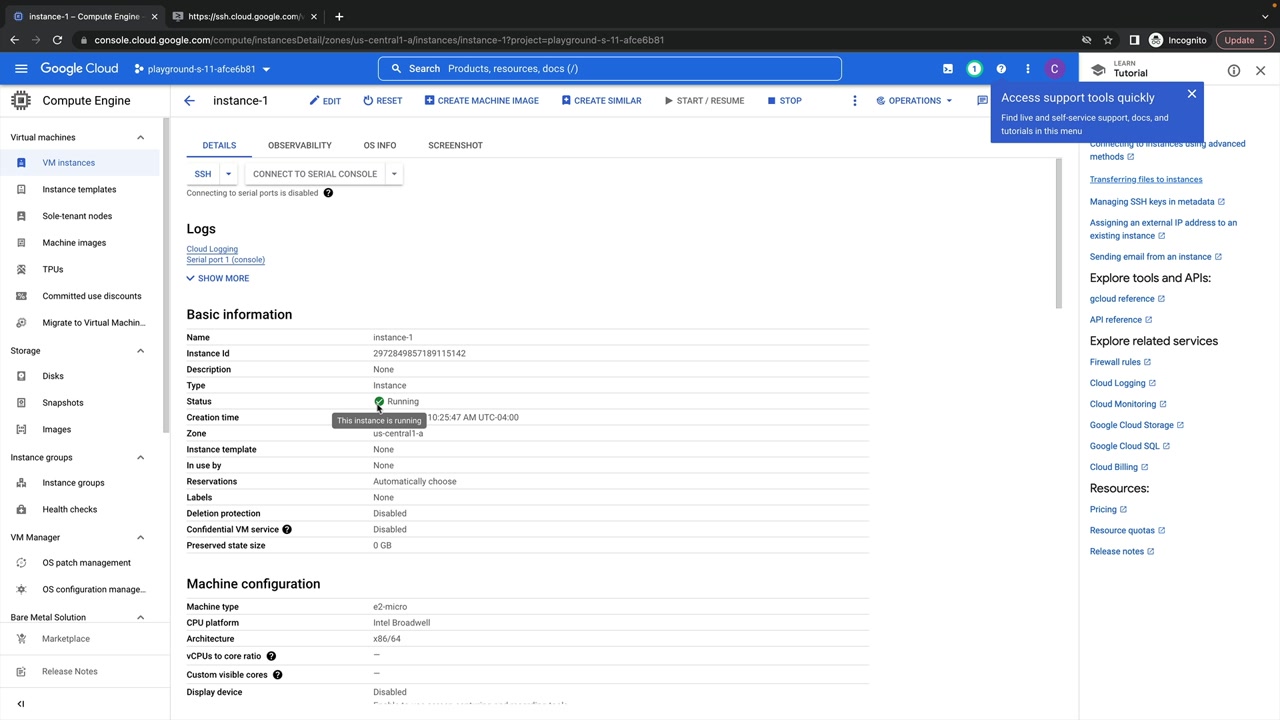Open the Serial port 1 (console) link
The width and height of the screenshot is (1280, 720).
click(225, 260)
